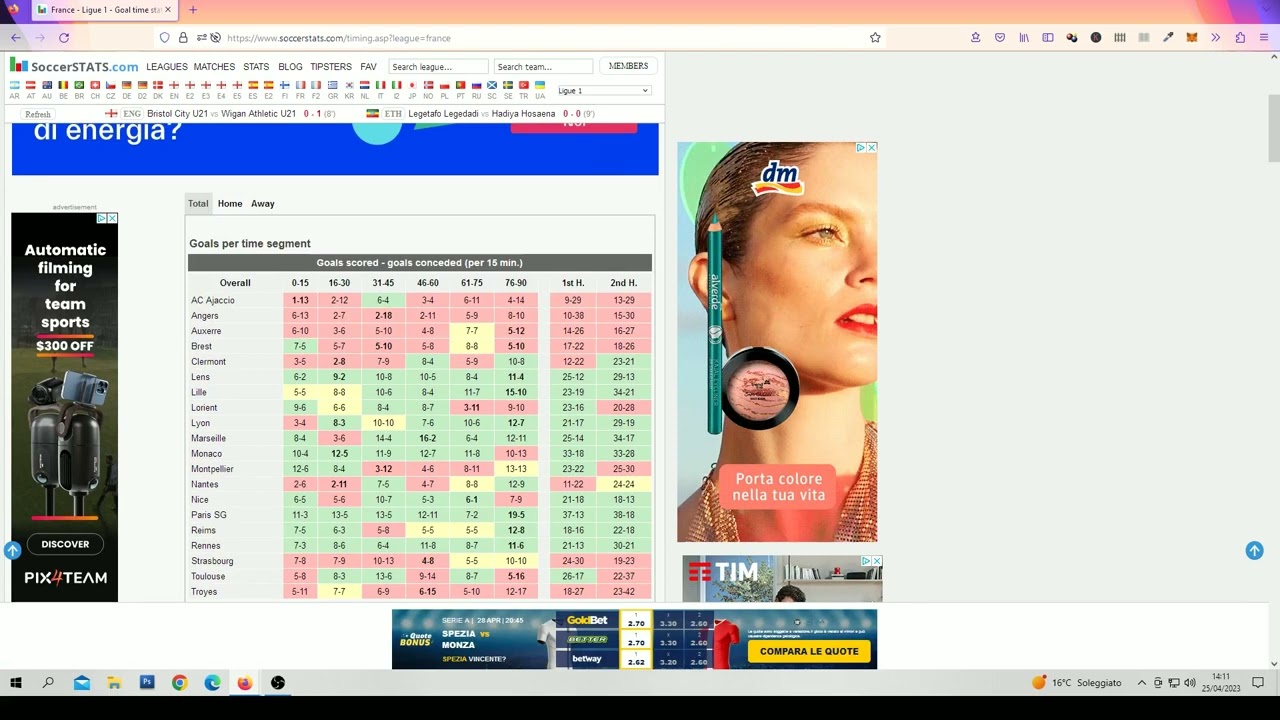The height and width of the screenshot is (720, 1280).
Task: Click the Monaco team row
Action: coord(420,454)
